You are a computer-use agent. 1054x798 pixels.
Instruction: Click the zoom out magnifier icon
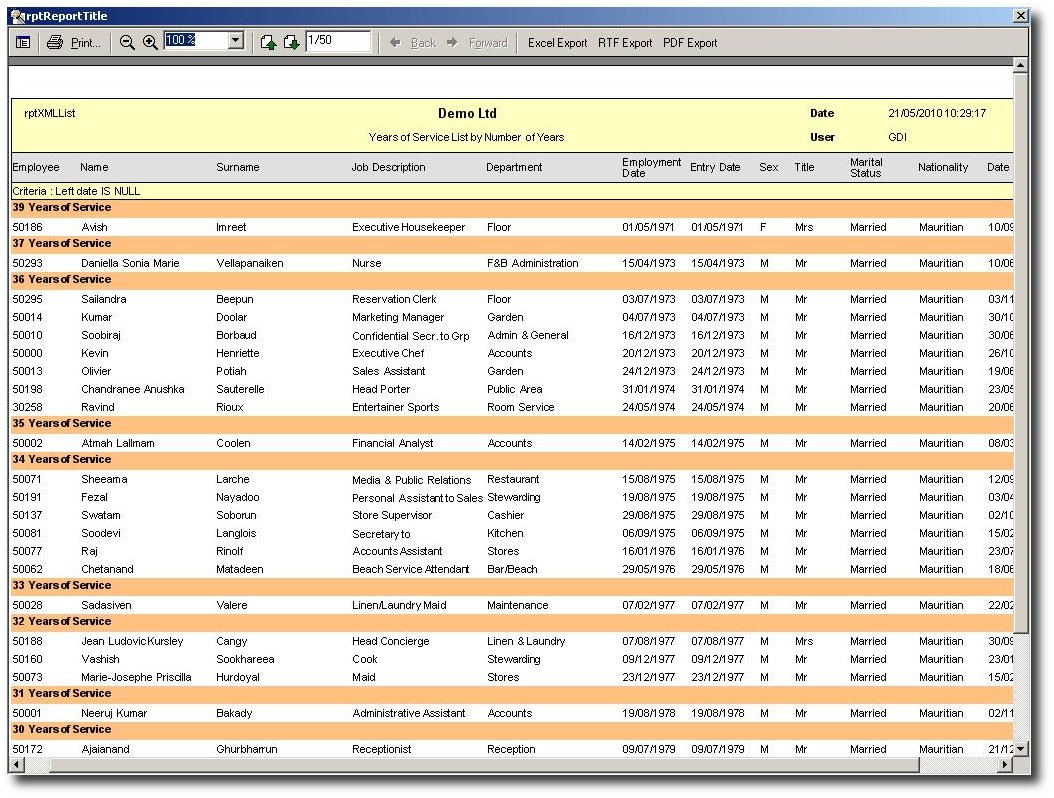pyautogui.click(x=127, y=42)
